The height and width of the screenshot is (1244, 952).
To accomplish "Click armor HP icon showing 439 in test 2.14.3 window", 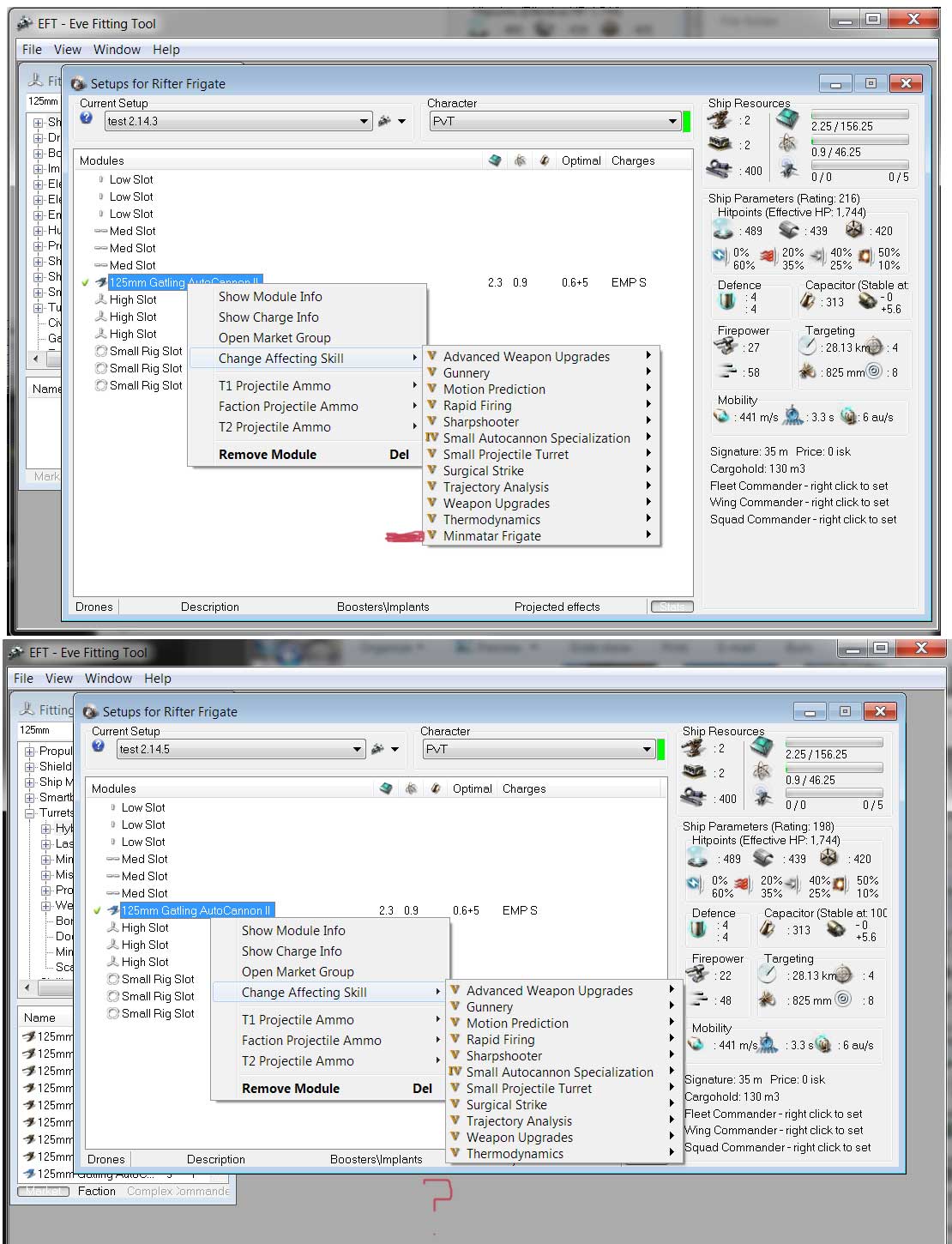I will coord(789,230).
